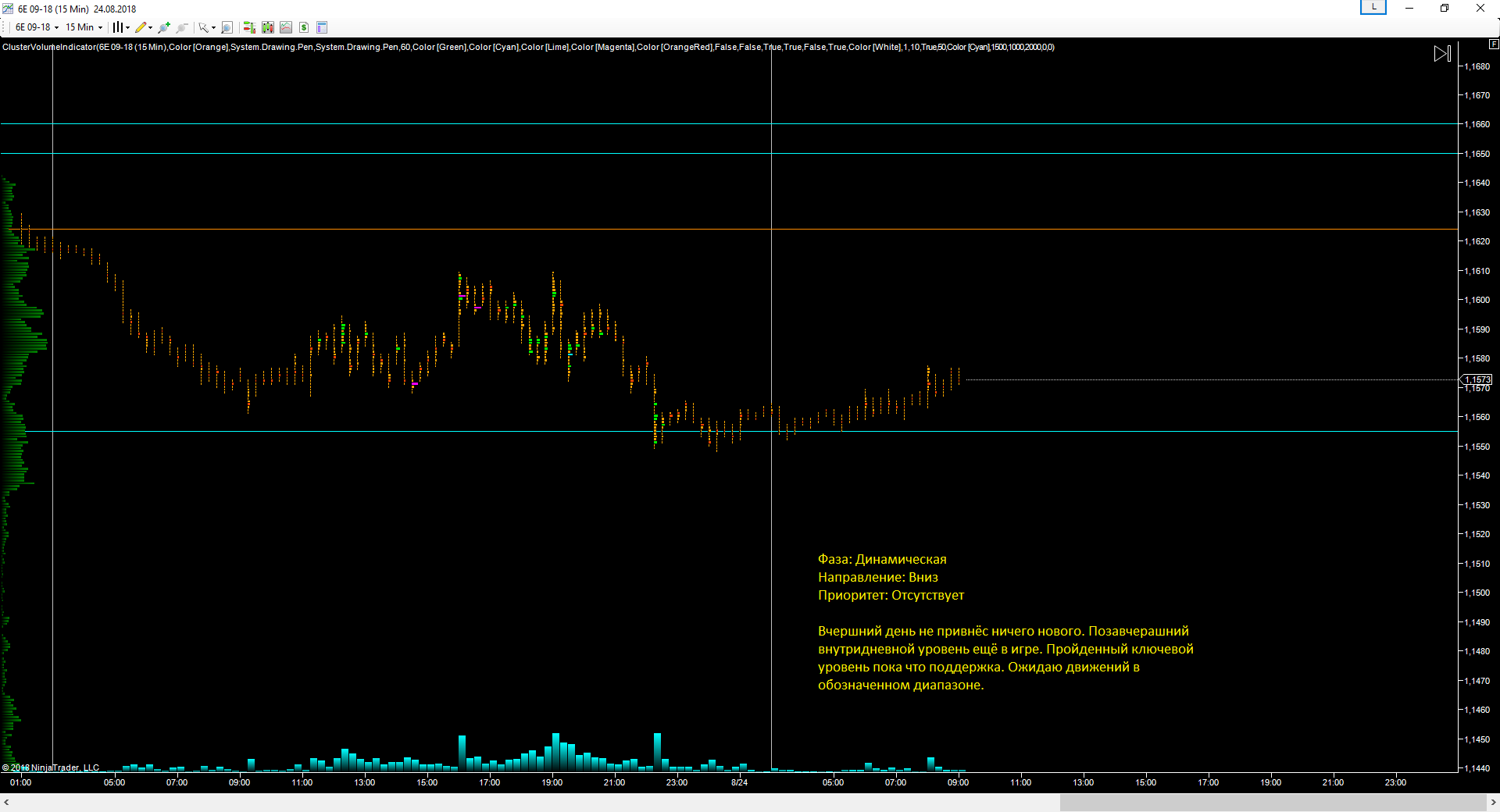Expand the cursor type dropdown arrow

tap(213, 27)
